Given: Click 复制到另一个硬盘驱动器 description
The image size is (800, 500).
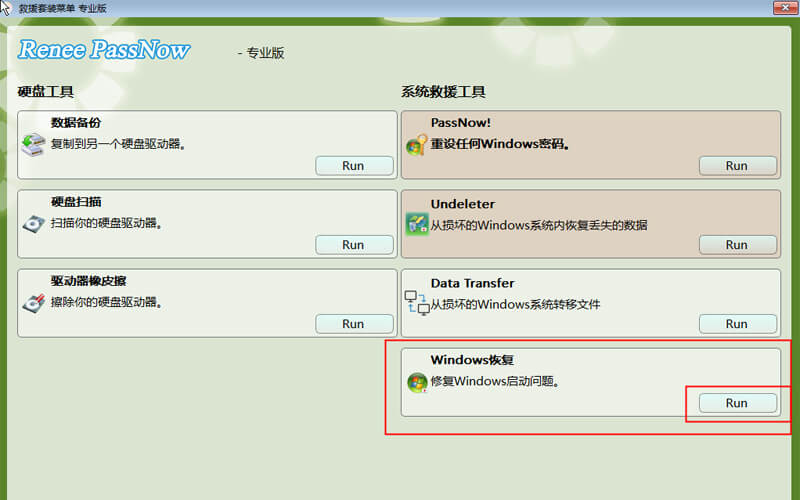Looking at the screenshot, I should click(x=118, y=144).
